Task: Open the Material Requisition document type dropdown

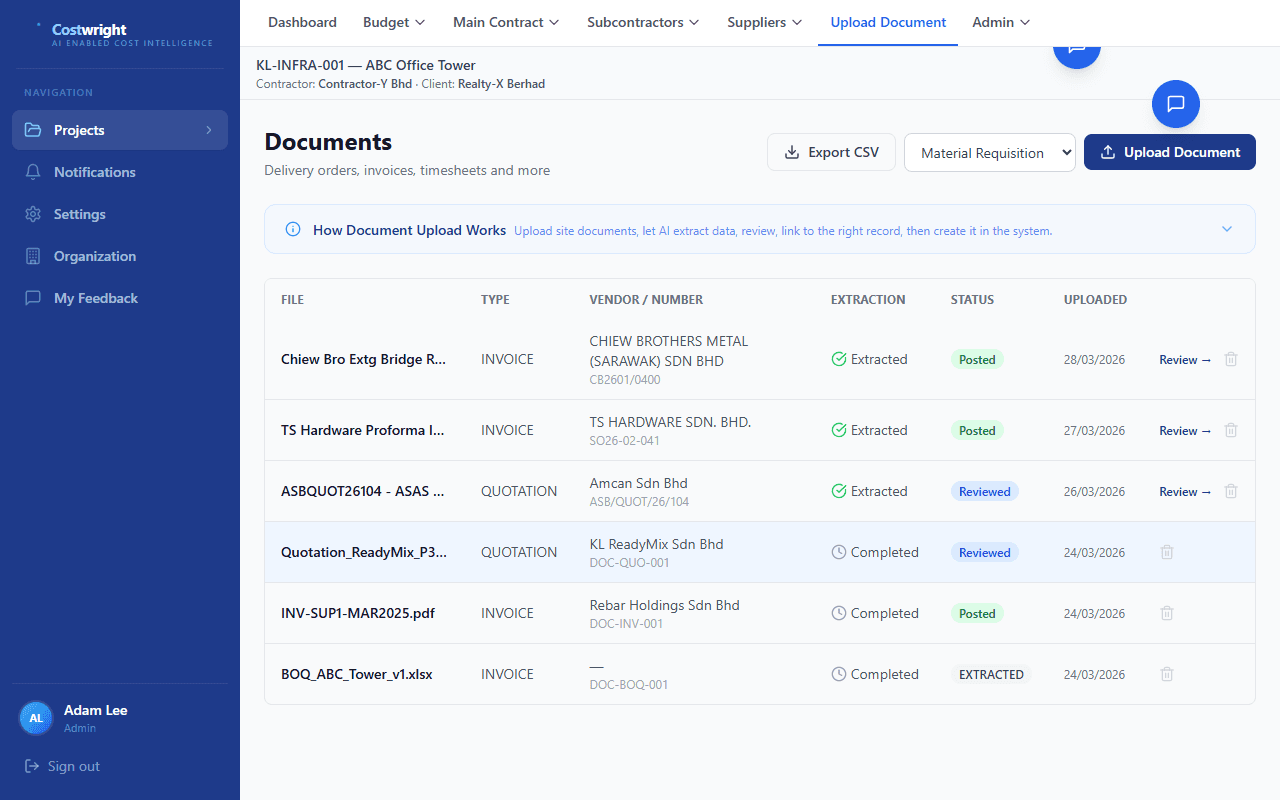Action: (x=990, y=153)
